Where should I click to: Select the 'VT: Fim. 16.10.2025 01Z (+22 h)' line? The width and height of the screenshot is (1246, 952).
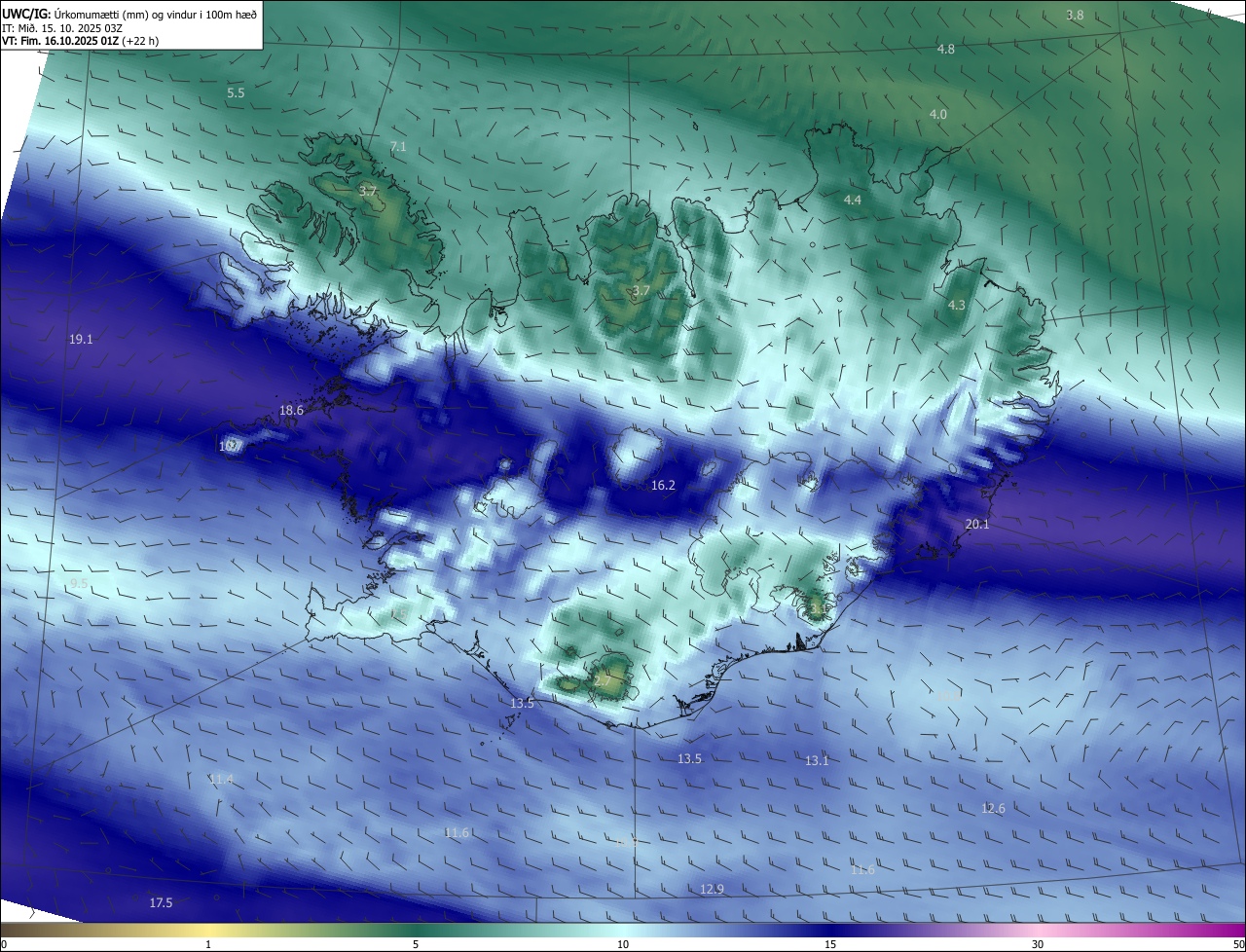(x=80, y=41)
